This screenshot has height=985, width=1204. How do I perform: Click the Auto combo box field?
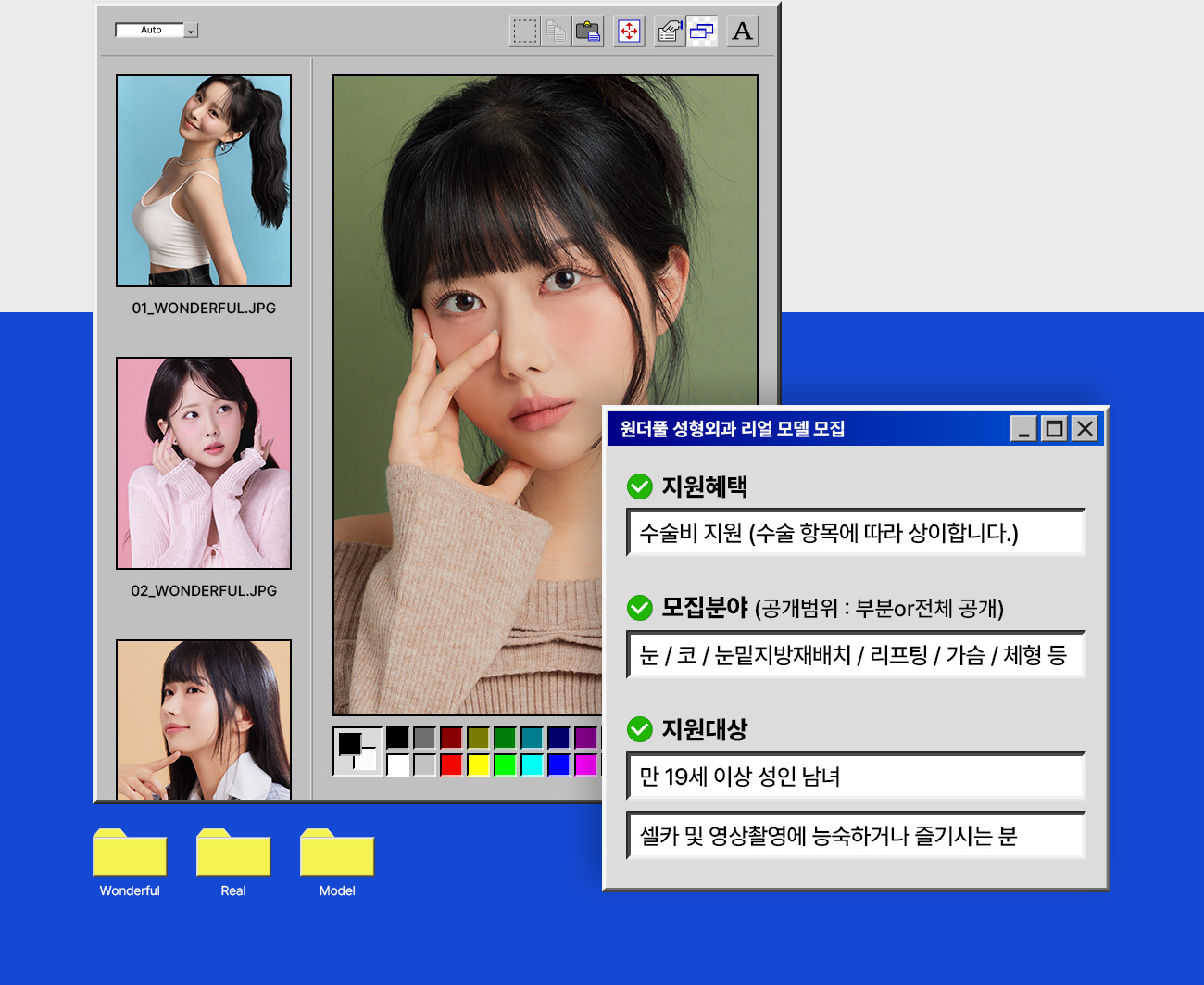[150, 31]
